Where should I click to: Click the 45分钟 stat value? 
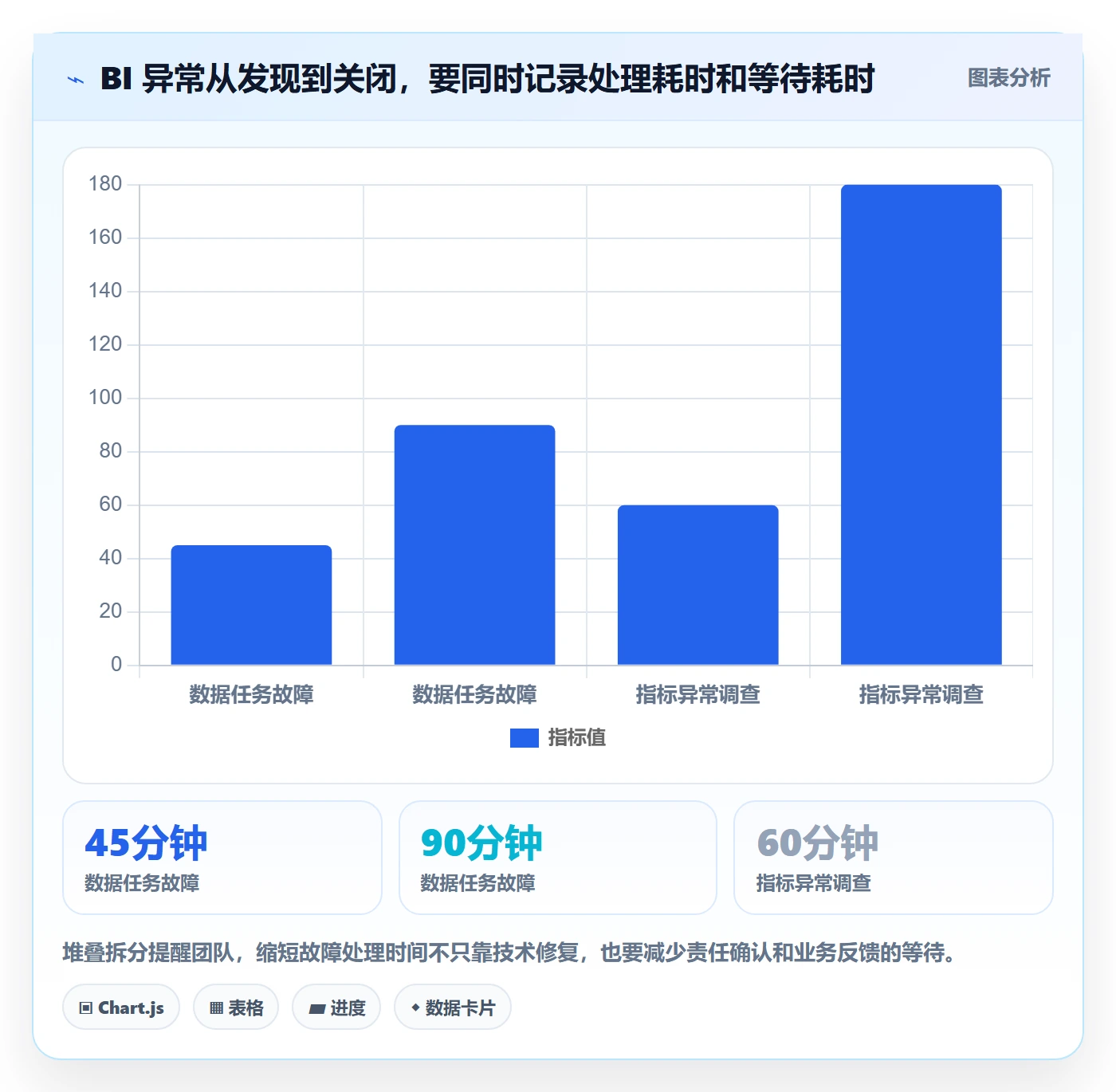[x=146, y=843]
